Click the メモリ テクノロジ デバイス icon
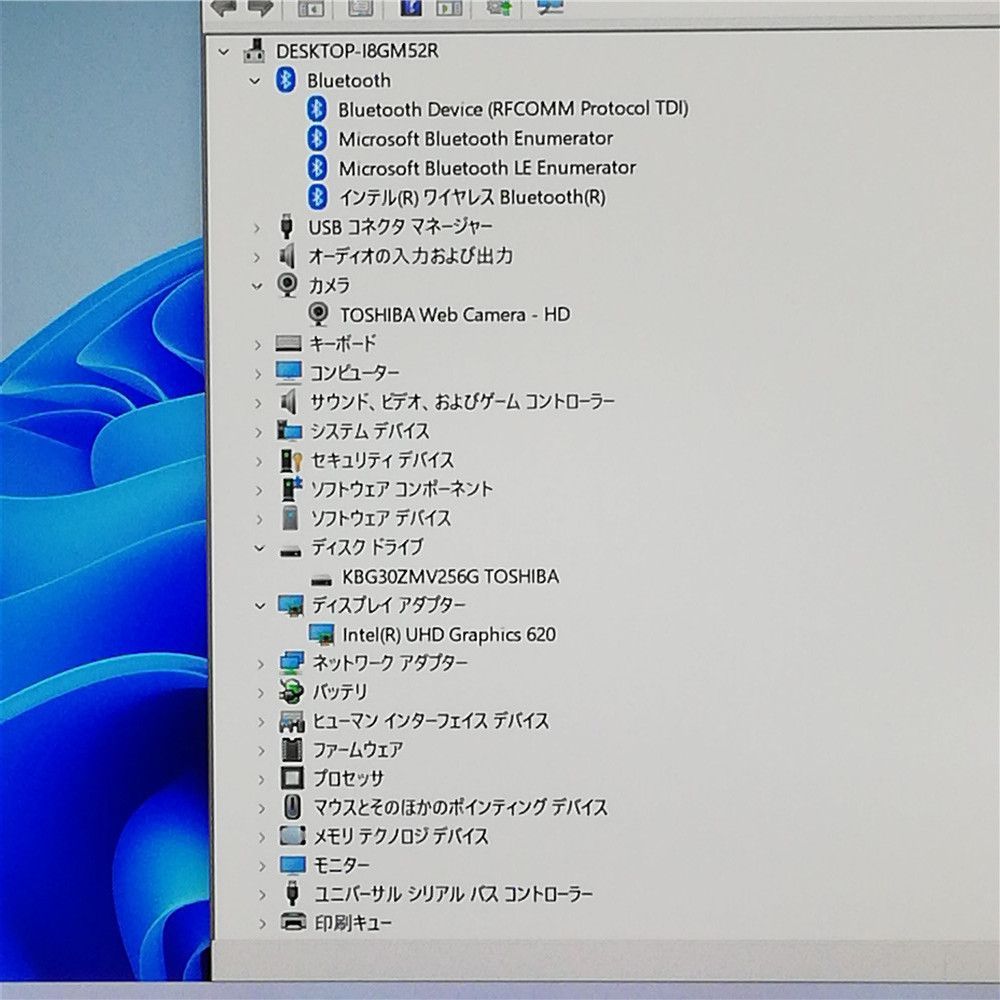Viewport: 1000px width, 1000px height. pyautogui.click(x=293, y=835)
